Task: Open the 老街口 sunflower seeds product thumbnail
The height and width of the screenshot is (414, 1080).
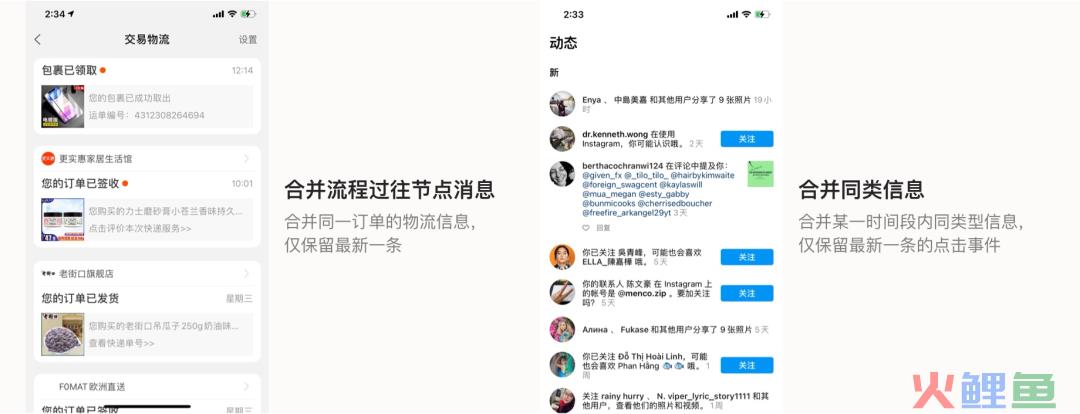Action: click(x=63, y=334)
